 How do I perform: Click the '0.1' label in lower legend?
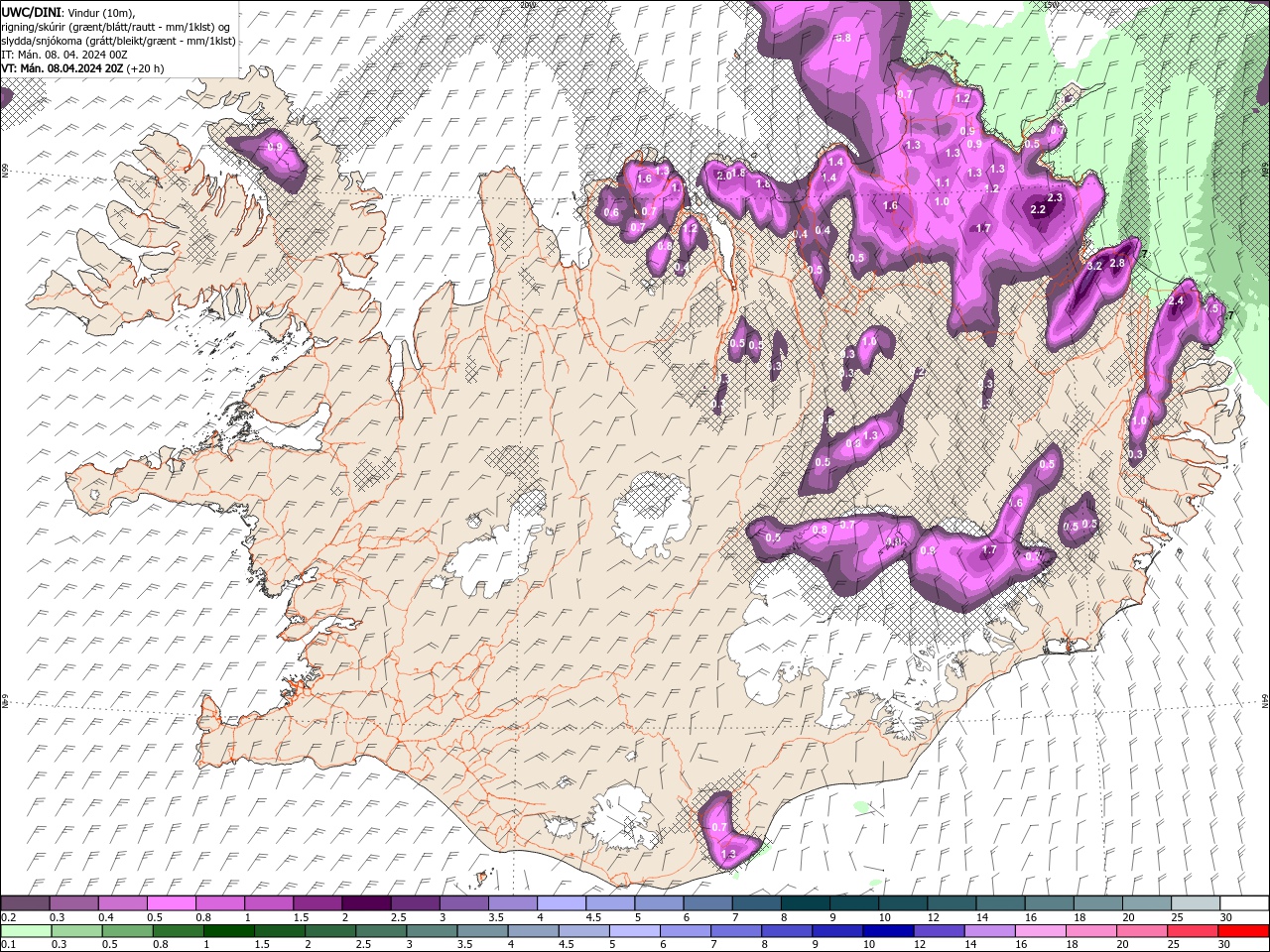[x=8, y=945]
